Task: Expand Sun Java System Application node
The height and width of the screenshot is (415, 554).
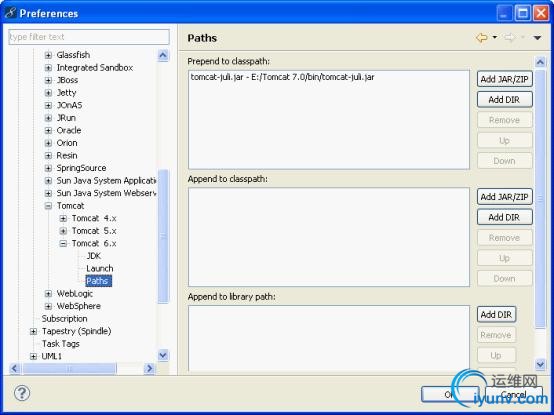Action: [48, 181]
